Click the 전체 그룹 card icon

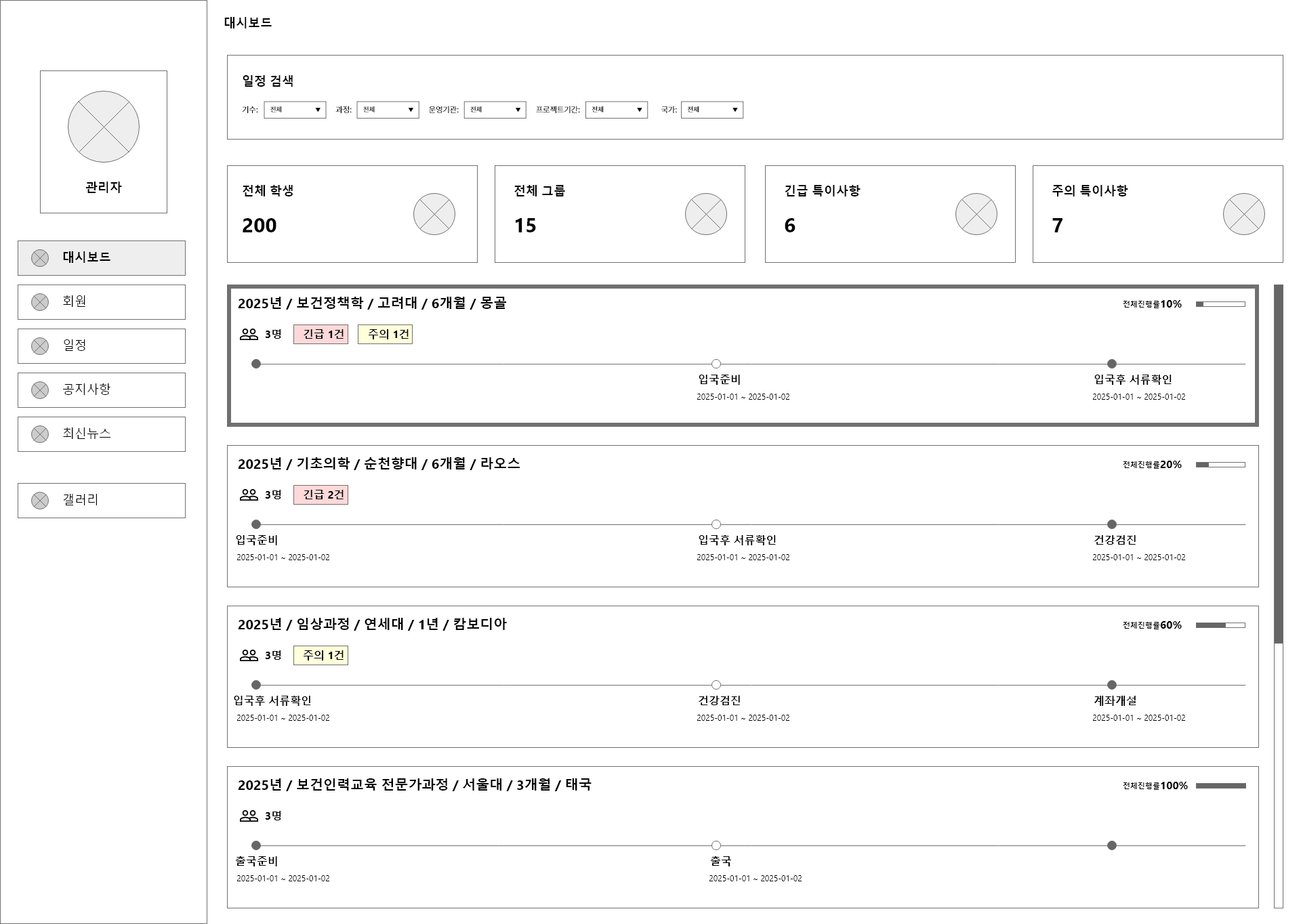tap(706, 214)
